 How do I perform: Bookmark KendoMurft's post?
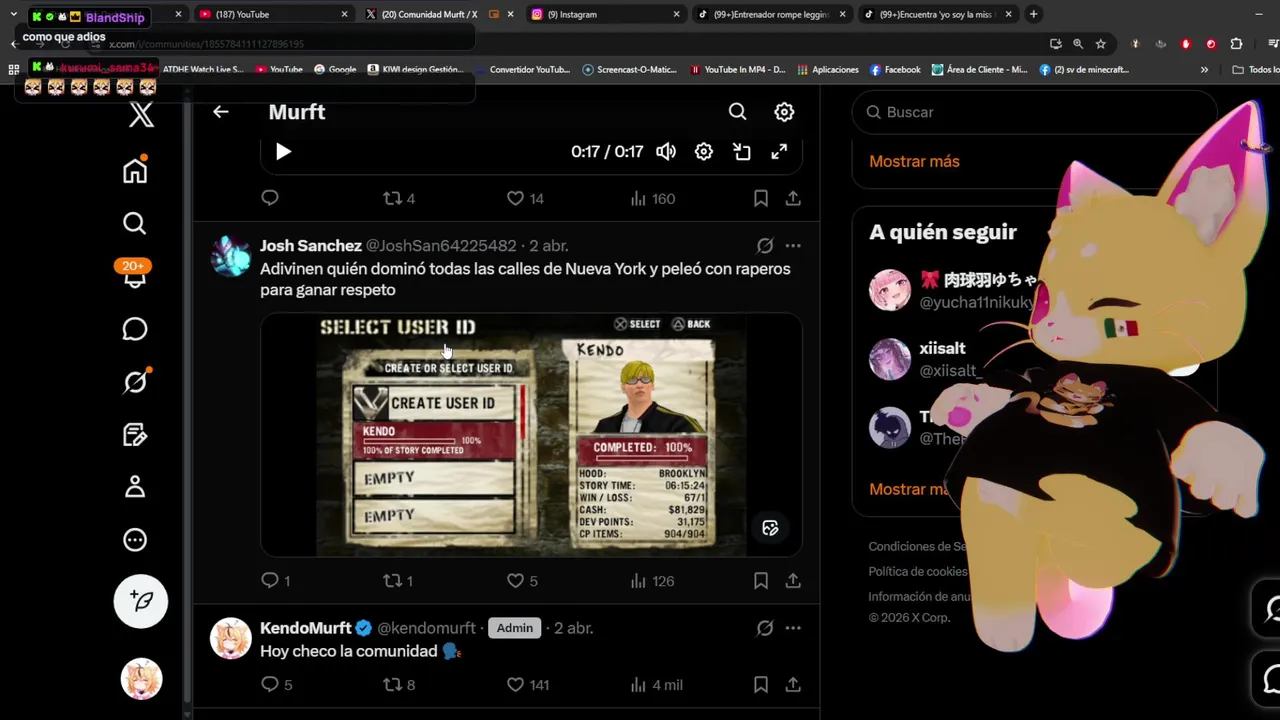(x=761, y=685)
